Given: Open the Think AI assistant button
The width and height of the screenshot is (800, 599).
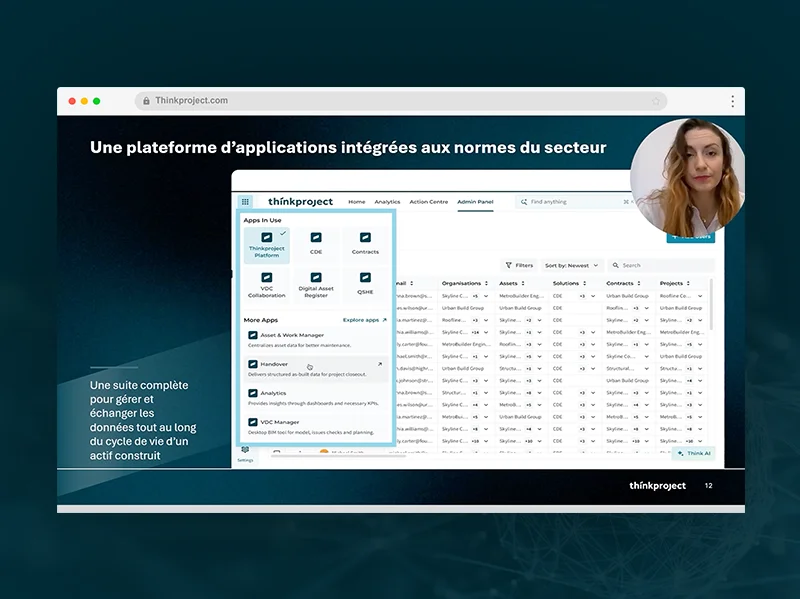Looking at the screenshot, I should pyautogui.click(x=693, y=453).
